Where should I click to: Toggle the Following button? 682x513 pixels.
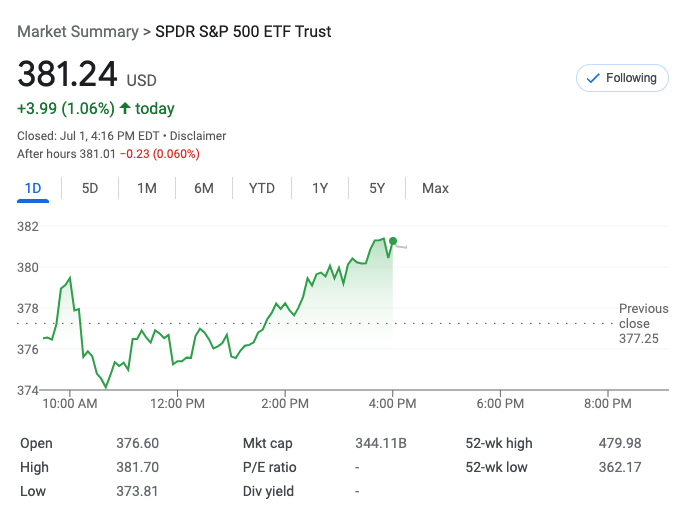coord(621,78)
